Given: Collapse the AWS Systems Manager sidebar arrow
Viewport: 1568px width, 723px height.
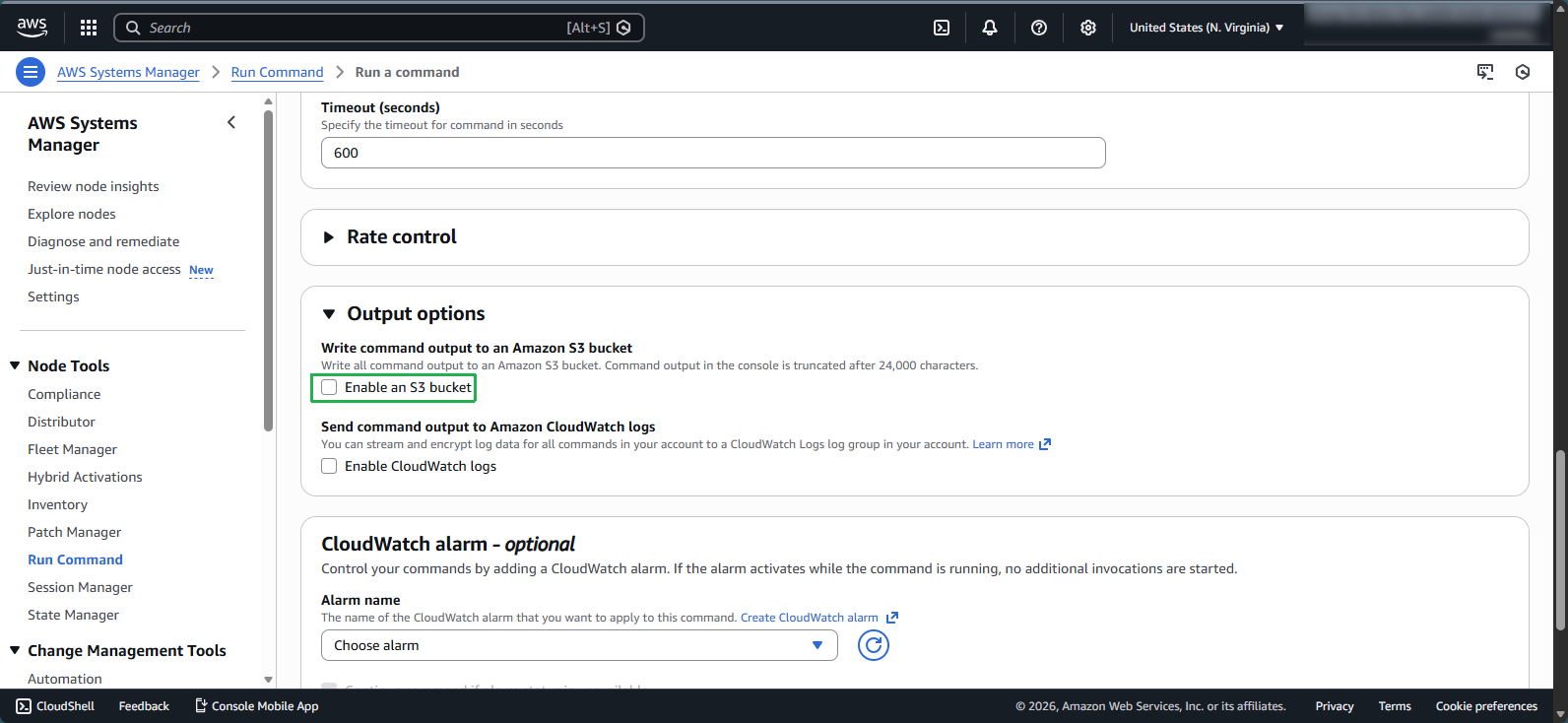Looking at the screenshot, I should (231, 122).
